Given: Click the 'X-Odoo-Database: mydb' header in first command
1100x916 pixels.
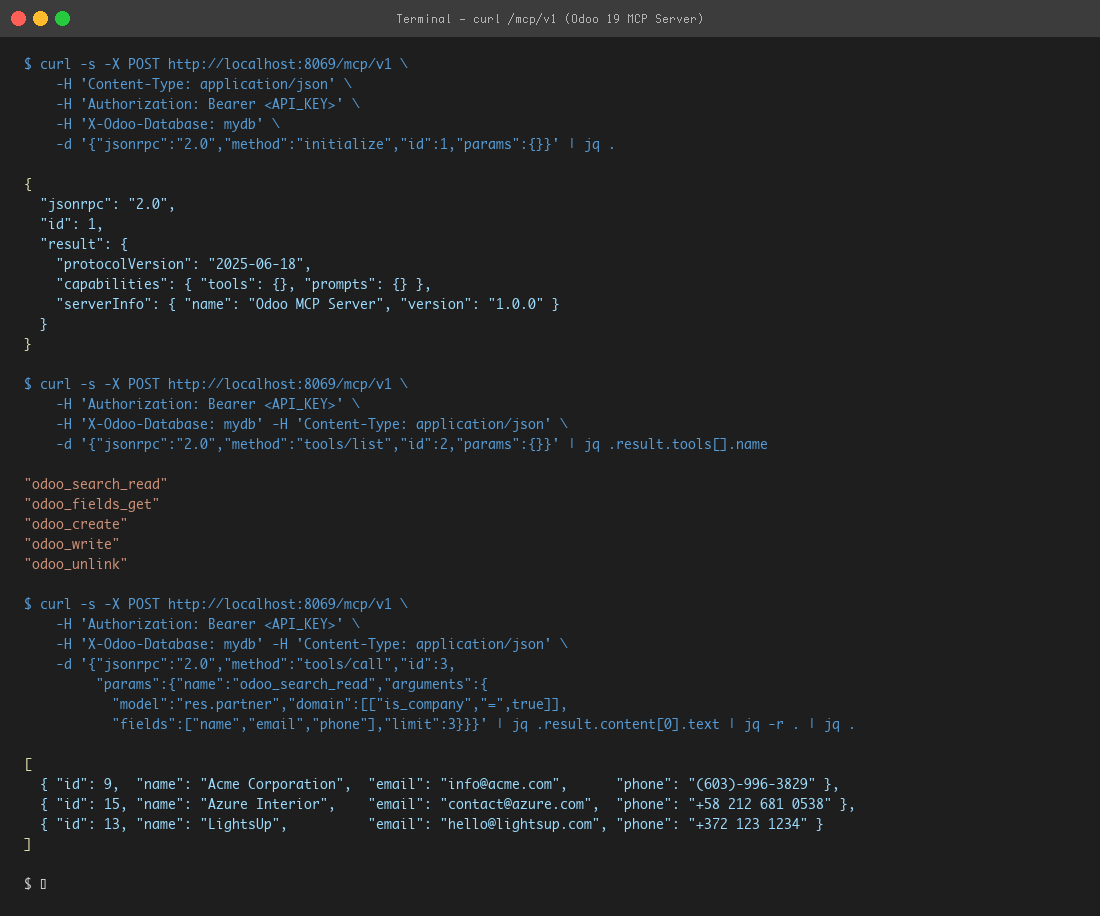Looking at the screenshot, I should [172, 124].
